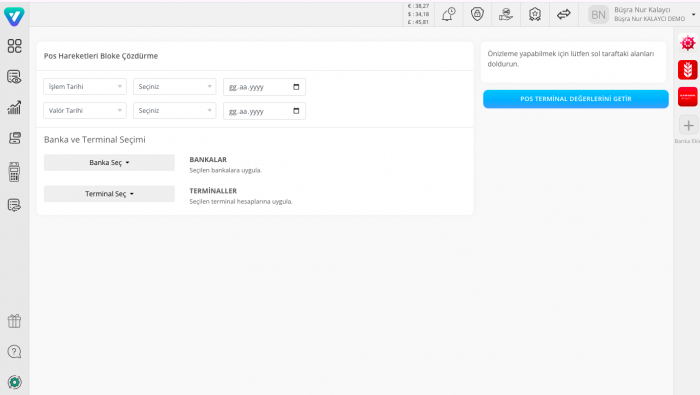The image size is (700, 395).
Task: Select the red rectangular bank logo
Action: coord(688,96)
